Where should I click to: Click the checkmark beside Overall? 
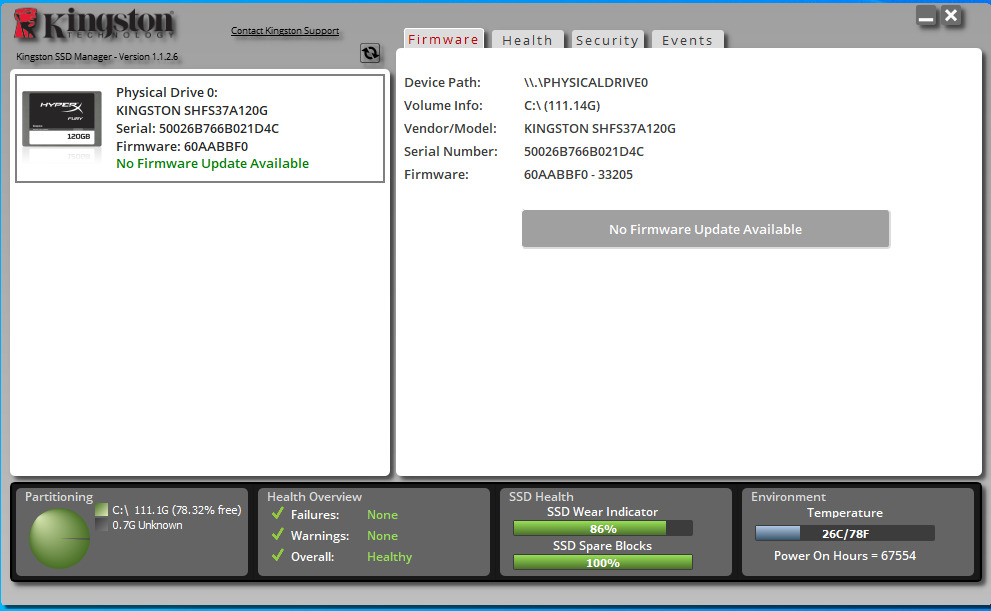coord(277,555)
